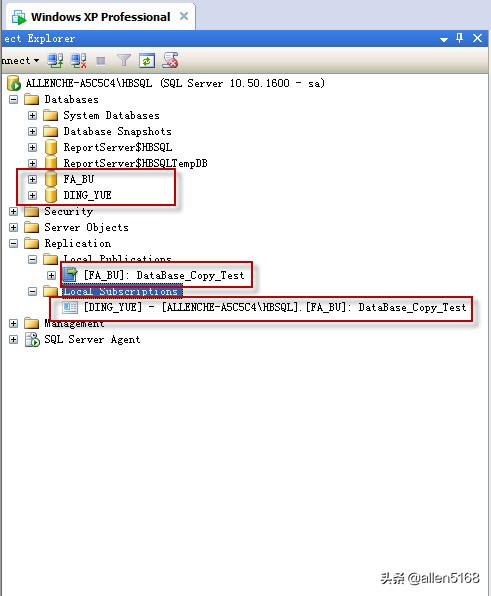The height and width of the screenshot is (596, 491).
Task: Collapse the Local Subscriptions node
Action: (x=33, y=292)
